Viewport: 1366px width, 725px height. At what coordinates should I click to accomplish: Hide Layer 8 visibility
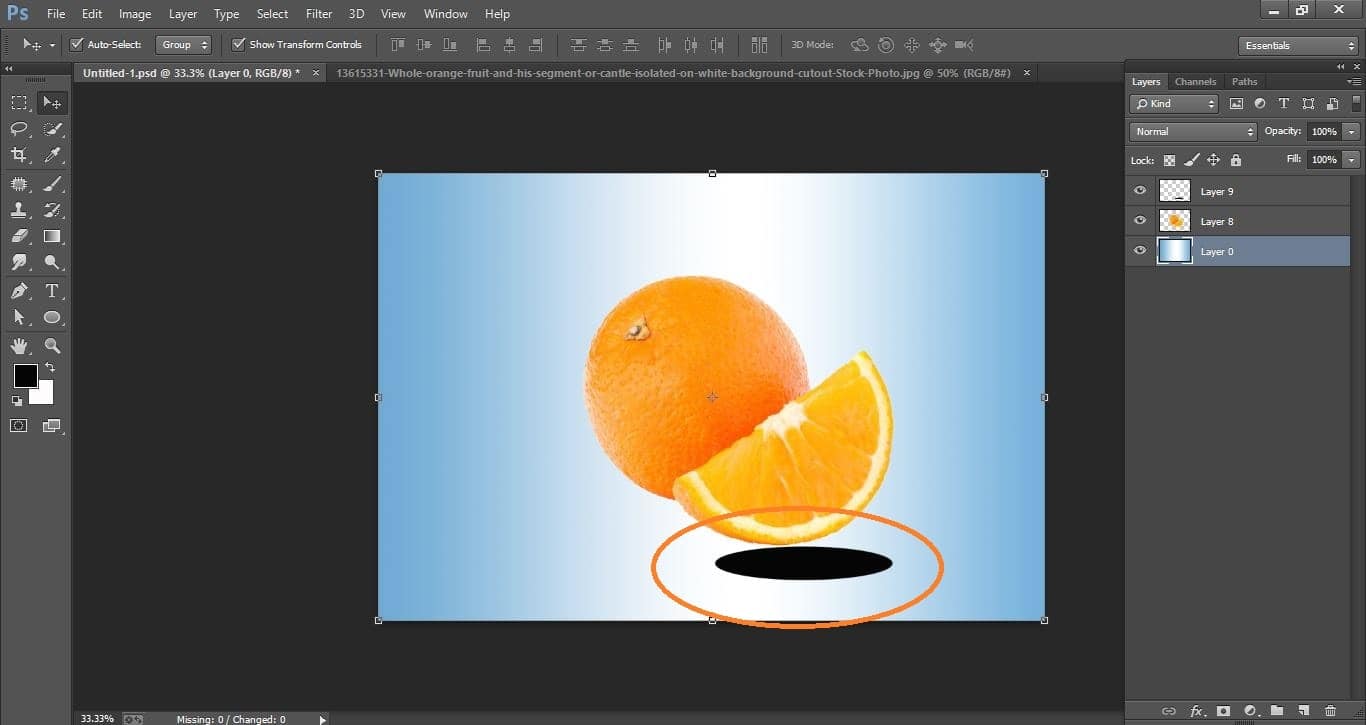click(x=1139, y=220)
